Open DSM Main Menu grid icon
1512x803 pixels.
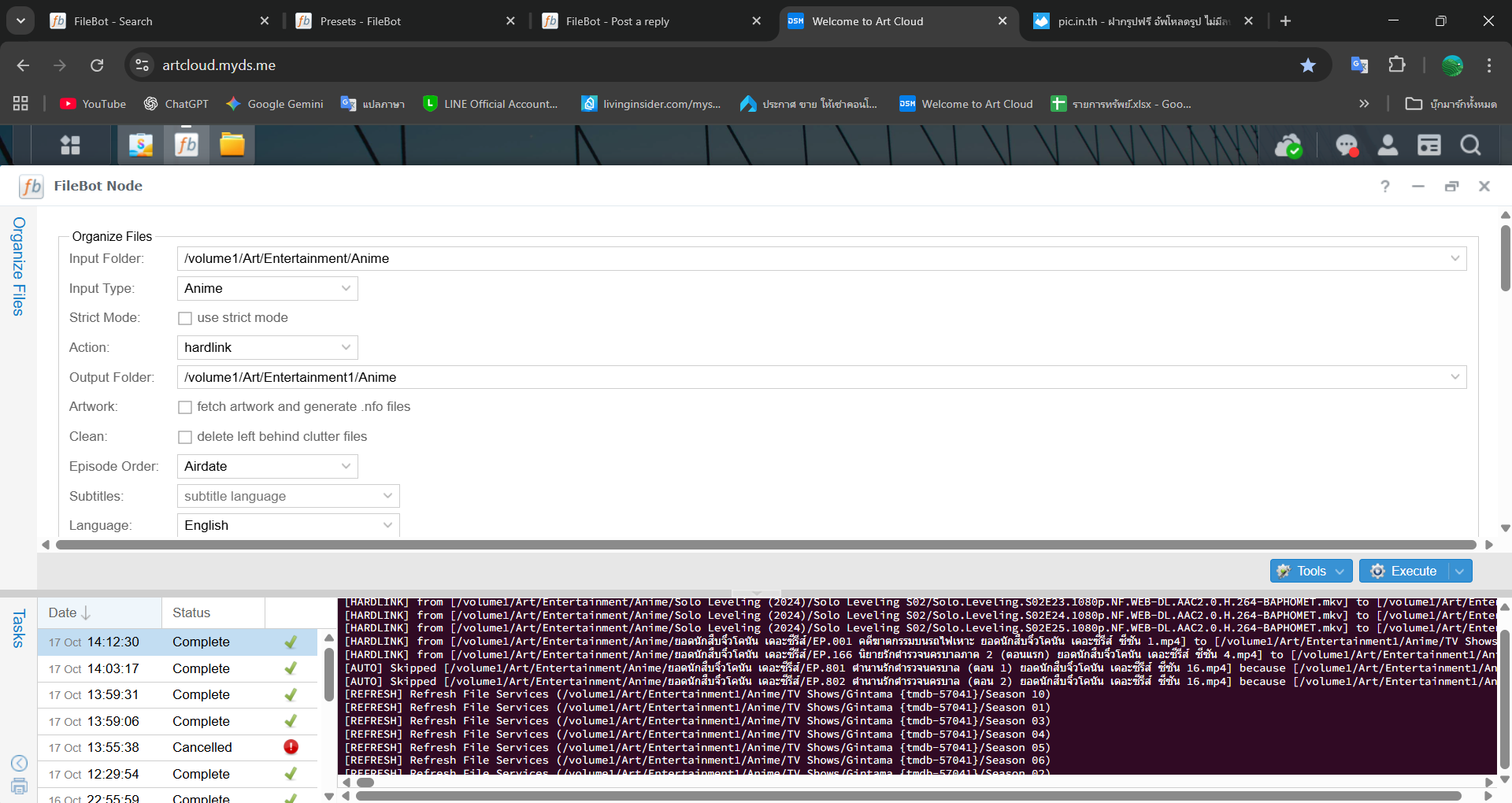click(x=71, y=146)
